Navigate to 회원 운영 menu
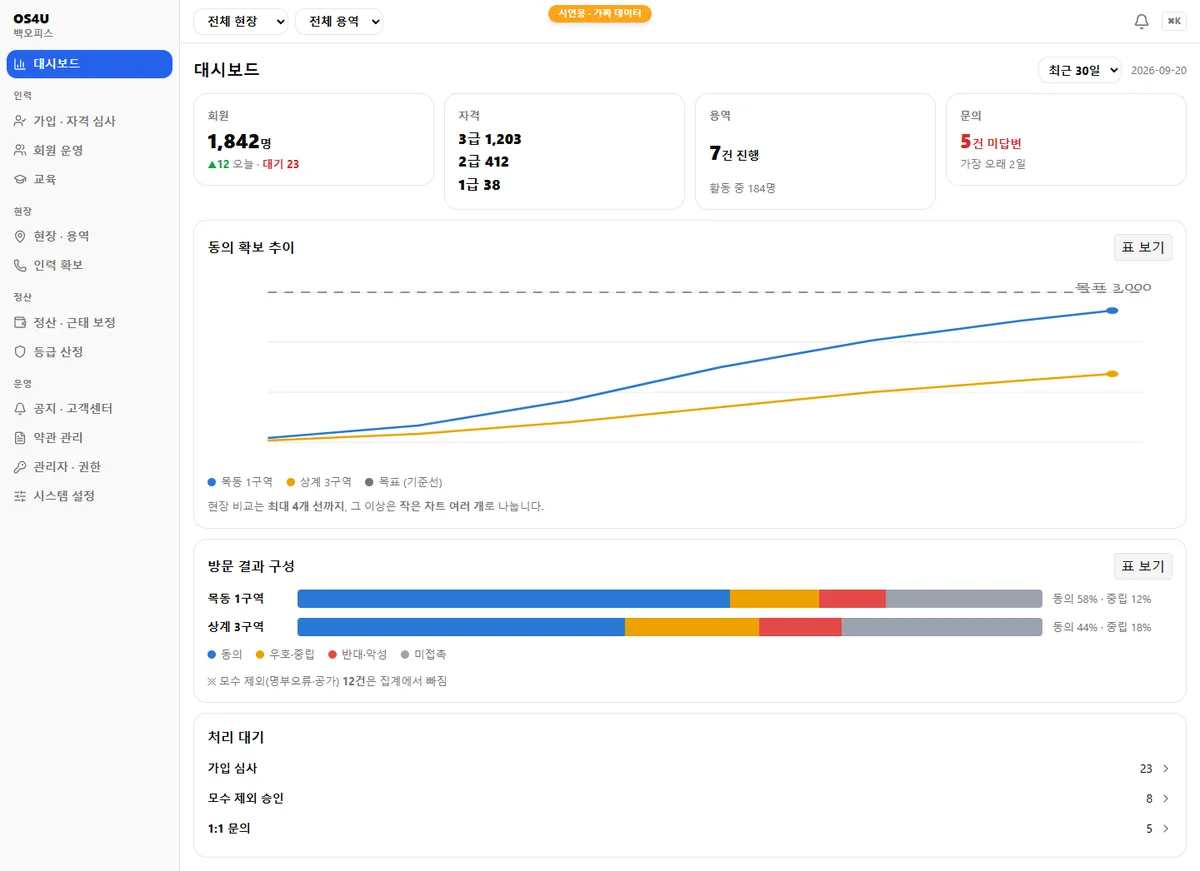Viewport: 1200px width, 871px height. point(90,150)
